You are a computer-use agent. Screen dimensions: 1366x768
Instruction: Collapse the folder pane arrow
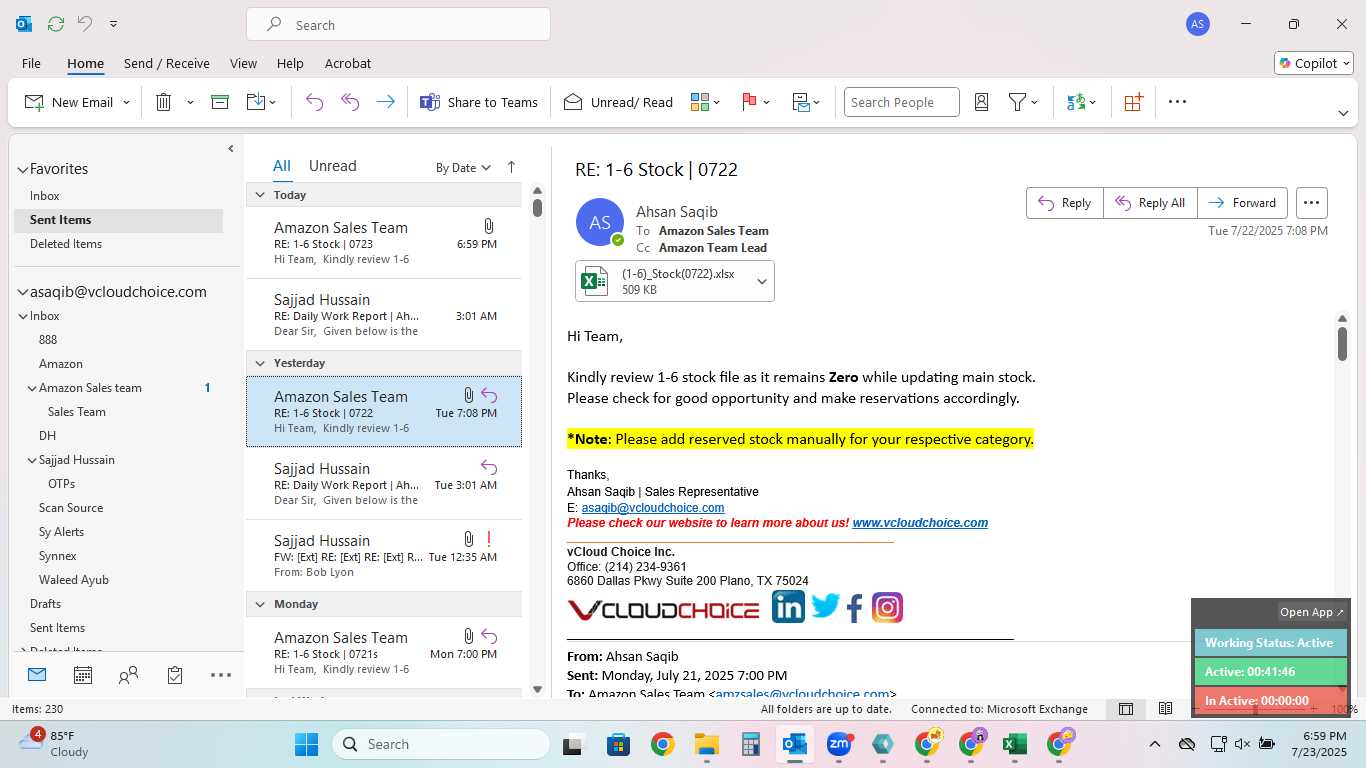[x=231, y=149]
